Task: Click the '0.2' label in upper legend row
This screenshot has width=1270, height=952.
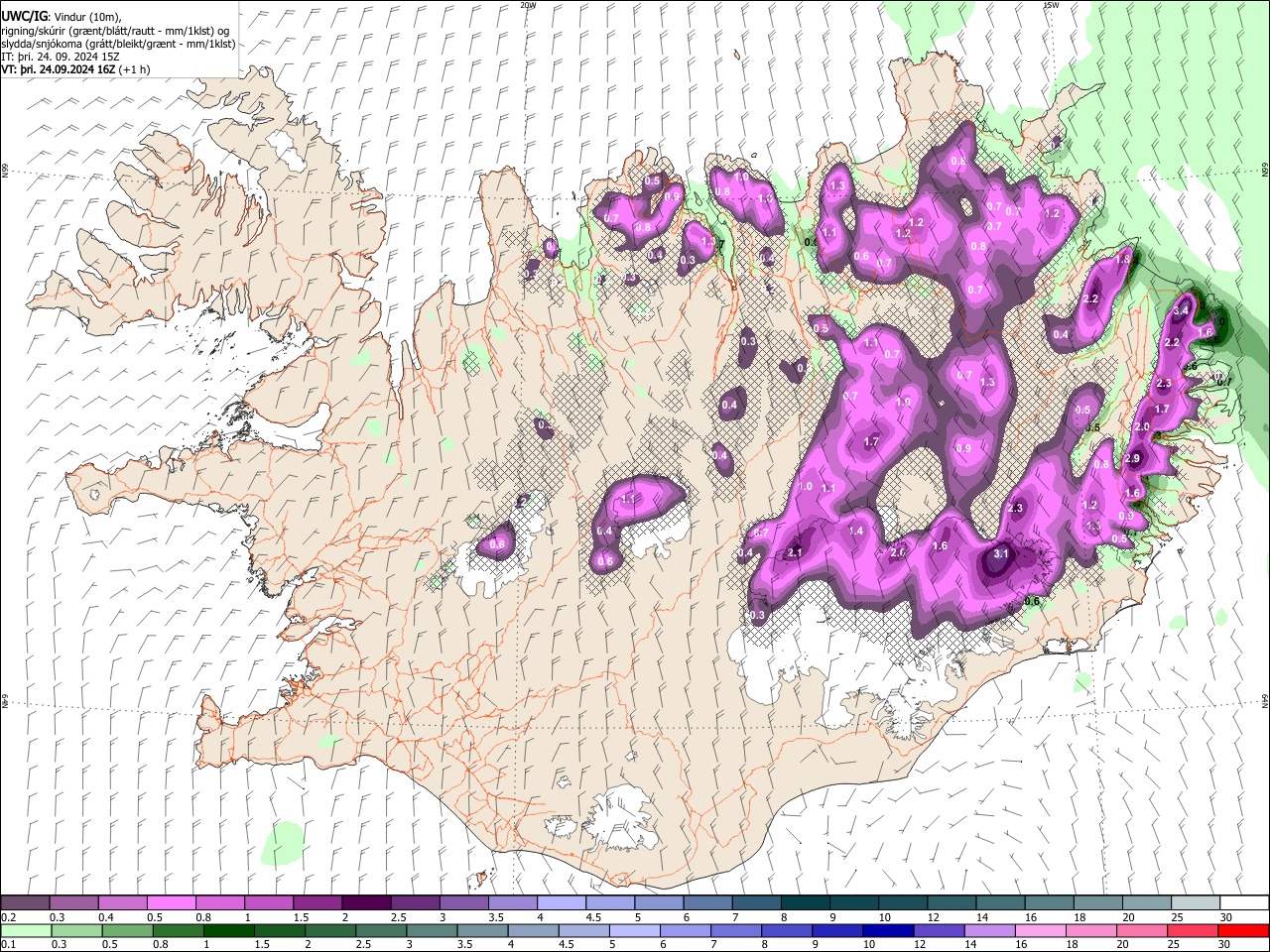Action: tap(8, 917)
